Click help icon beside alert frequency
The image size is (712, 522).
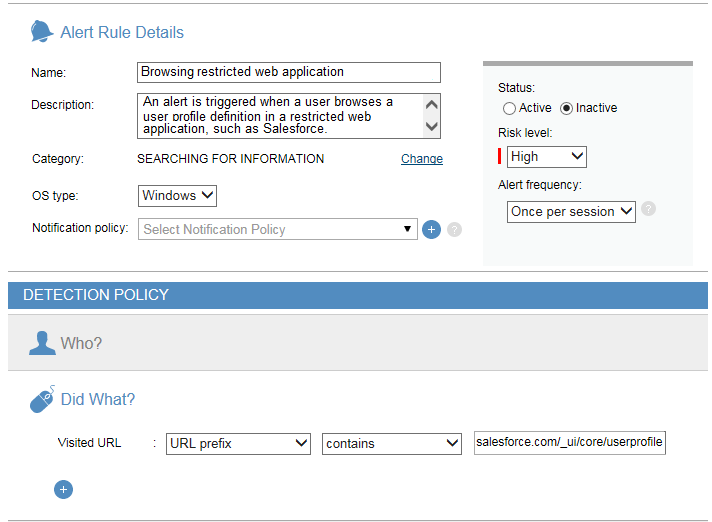click(648, 209)
